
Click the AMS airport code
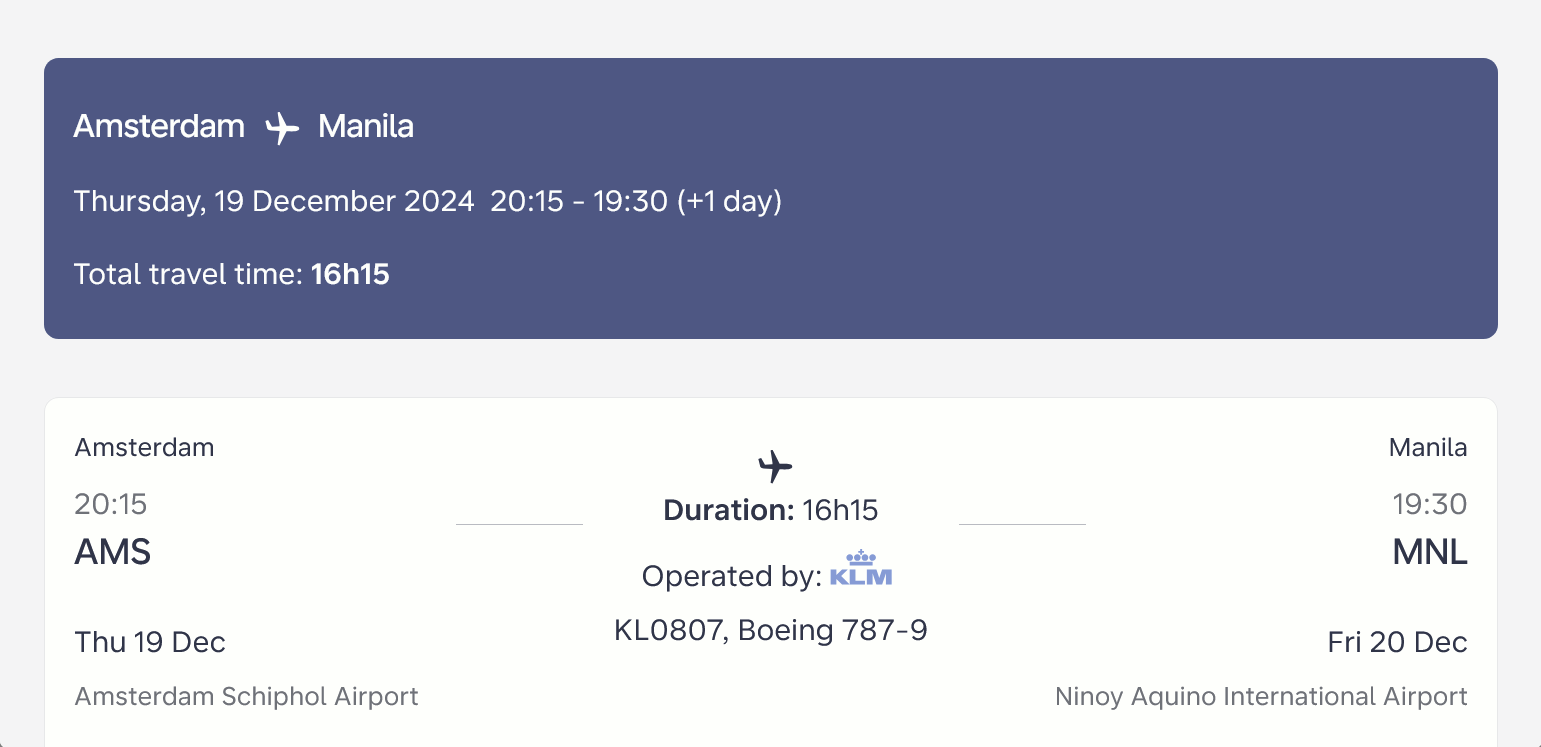(113, 552)
